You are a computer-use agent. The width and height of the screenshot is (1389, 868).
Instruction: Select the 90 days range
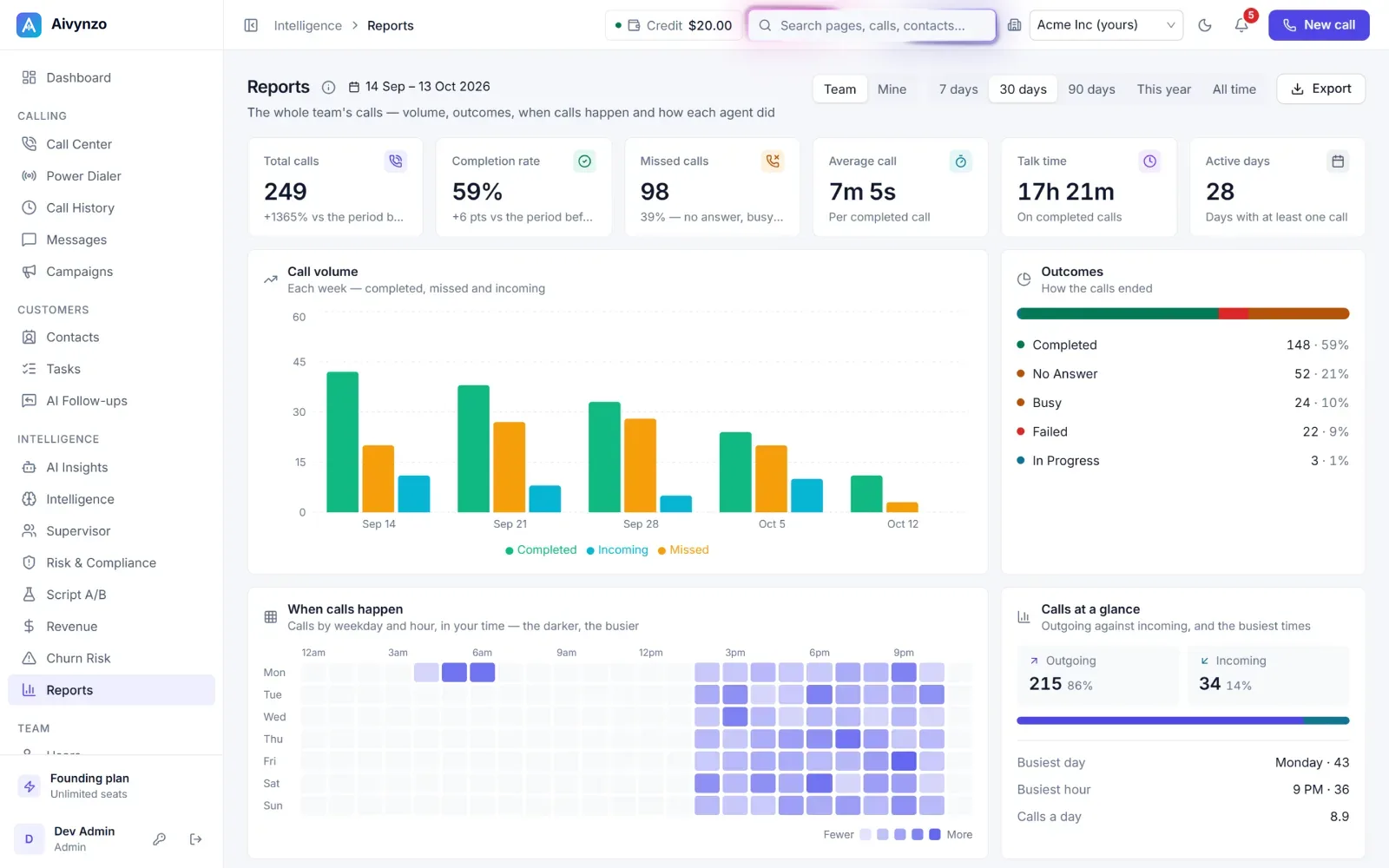(1091, 89)
